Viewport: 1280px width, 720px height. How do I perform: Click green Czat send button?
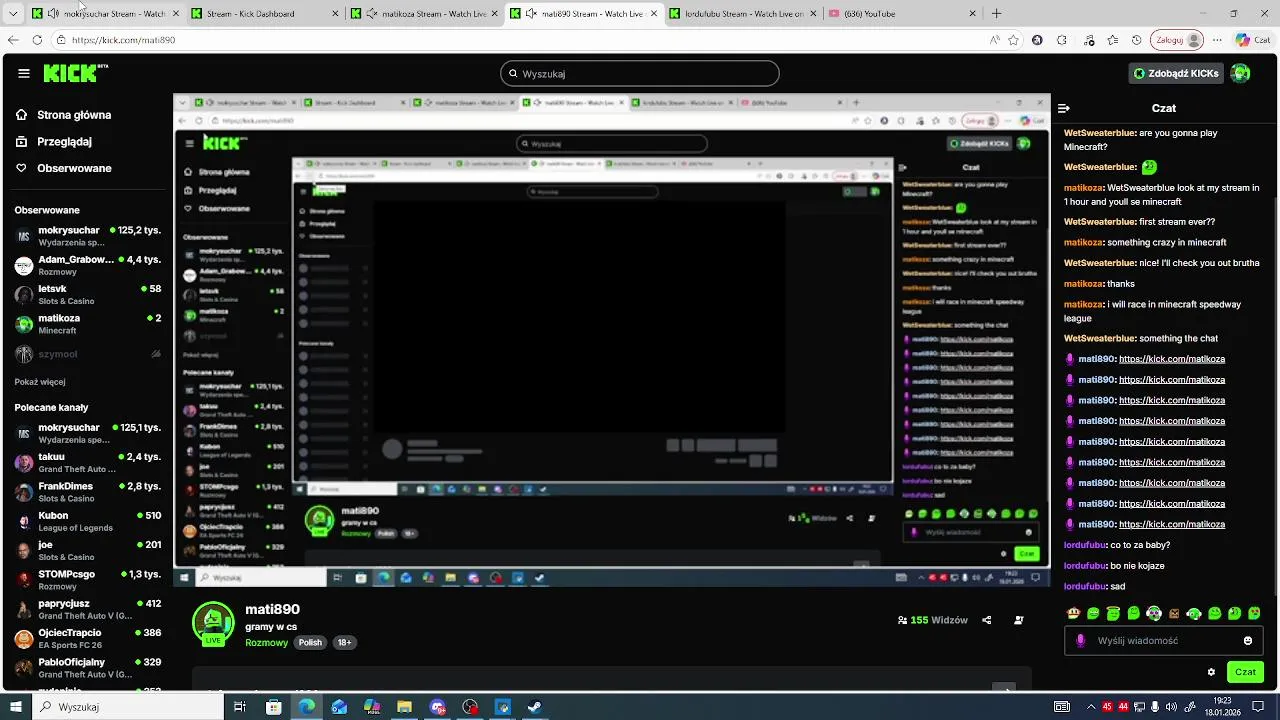1245,672
